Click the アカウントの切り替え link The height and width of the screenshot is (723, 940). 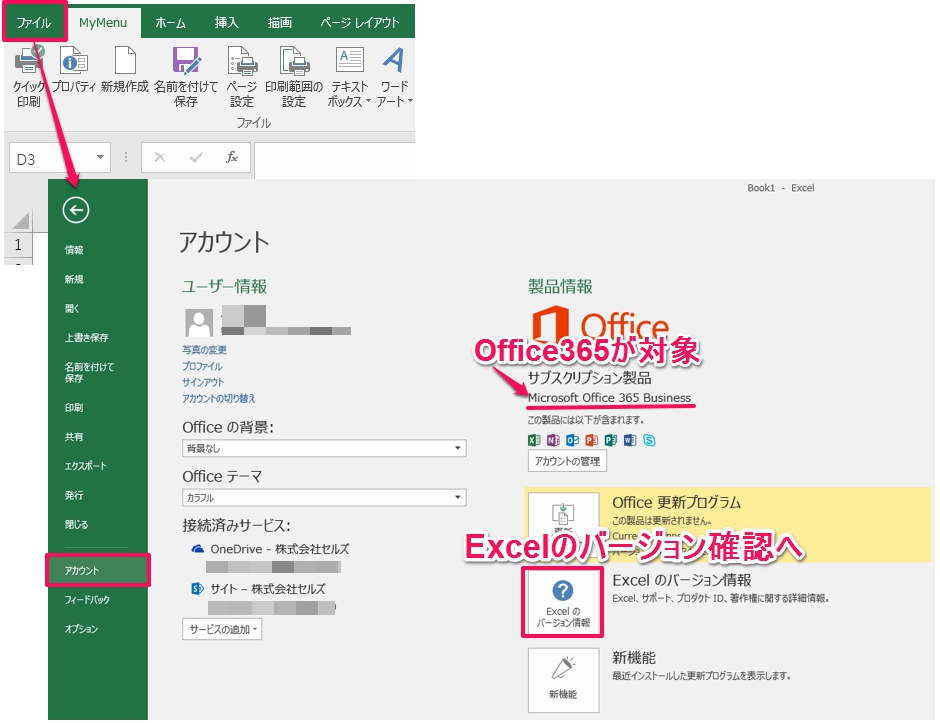click(x=219, y=399)
